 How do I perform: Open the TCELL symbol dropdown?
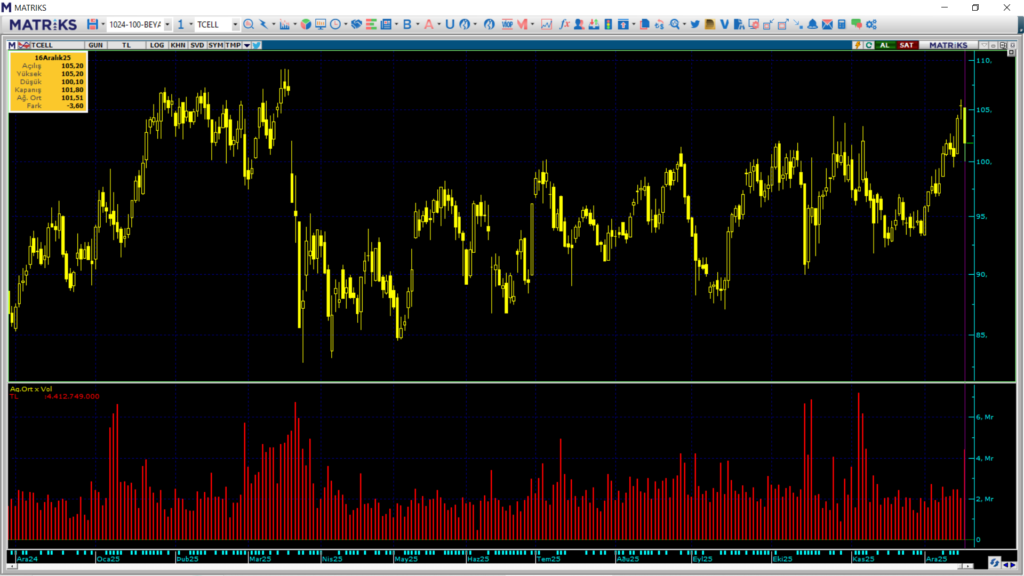point(235,24)
